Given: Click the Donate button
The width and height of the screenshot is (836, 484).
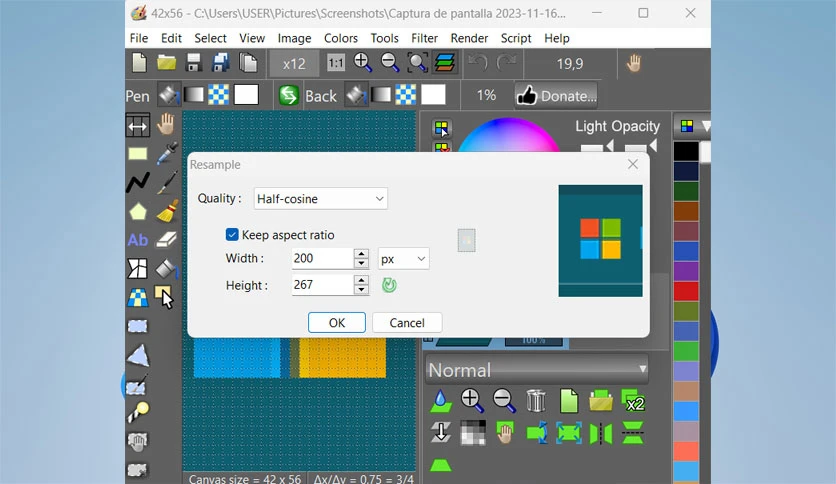Looking at the screenshot, I should coord(556,95).
